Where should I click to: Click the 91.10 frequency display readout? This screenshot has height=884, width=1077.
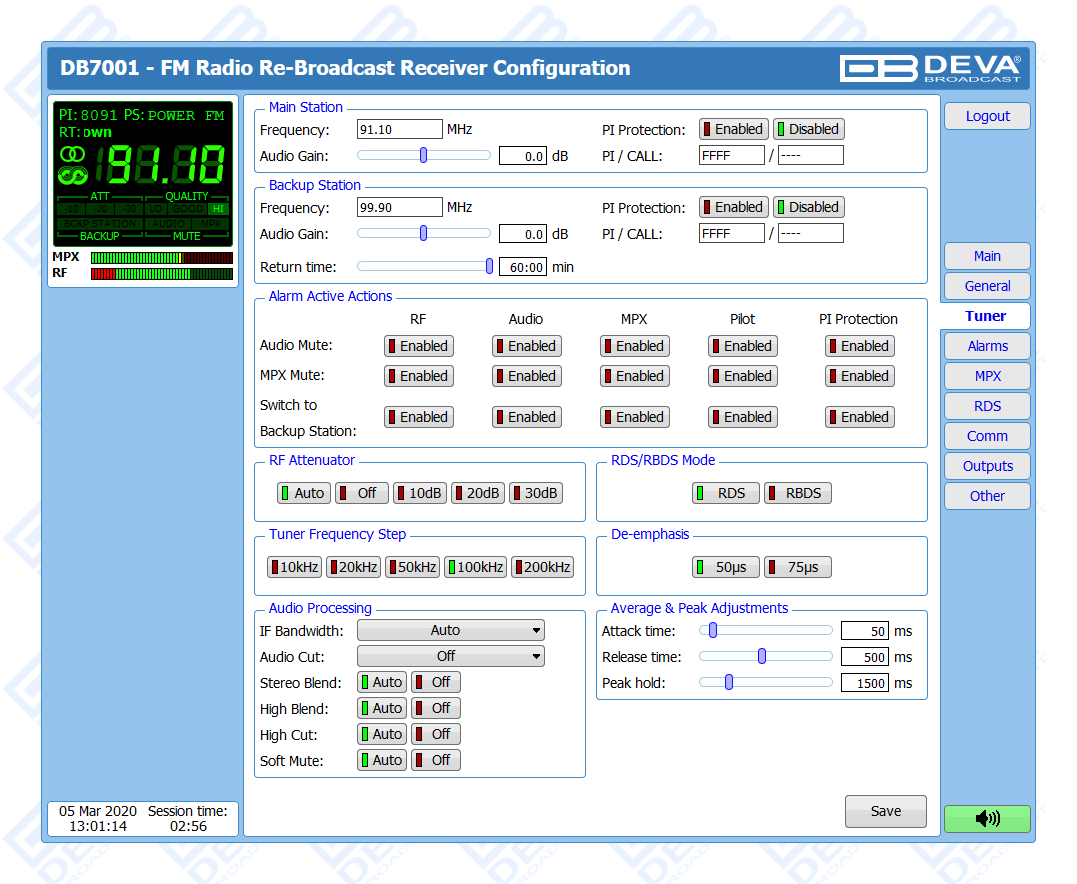[165, 166]
